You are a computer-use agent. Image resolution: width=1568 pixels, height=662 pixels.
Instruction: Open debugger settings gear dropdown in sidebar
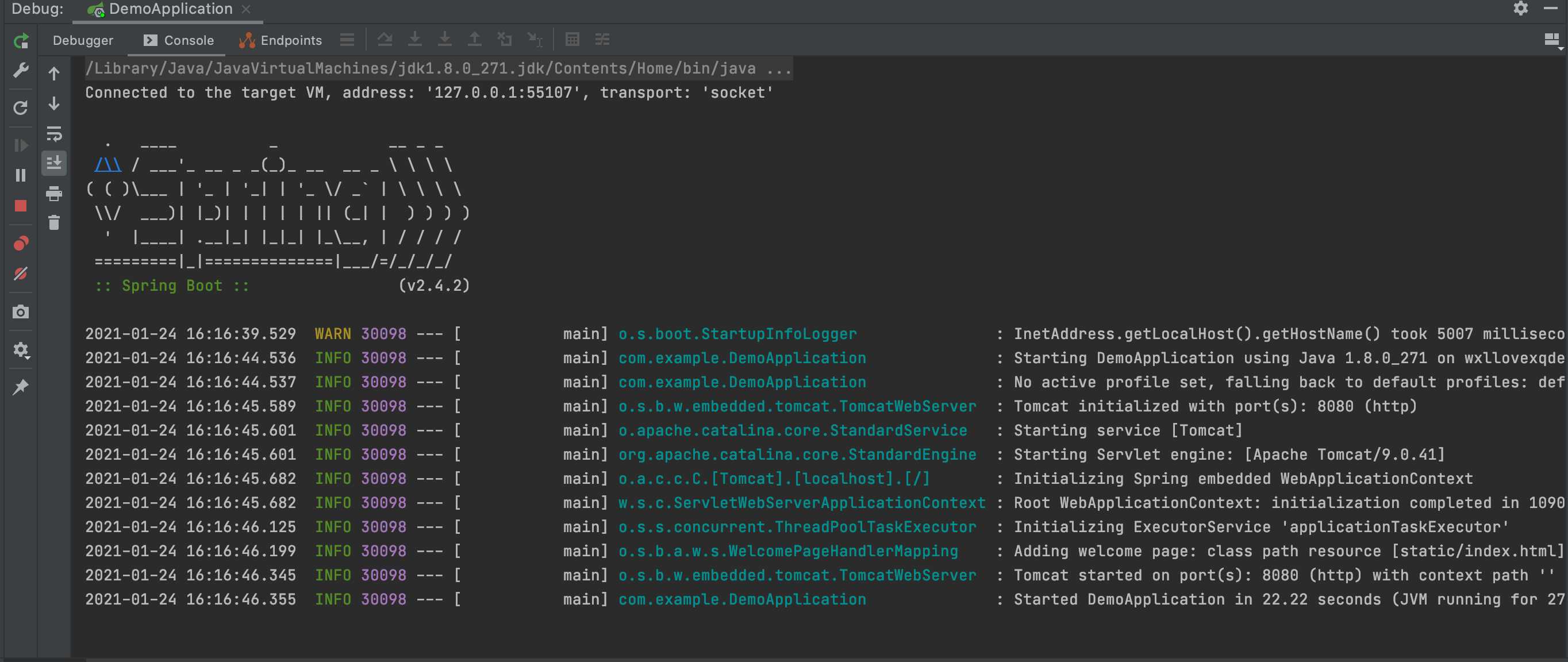[21, 350]
